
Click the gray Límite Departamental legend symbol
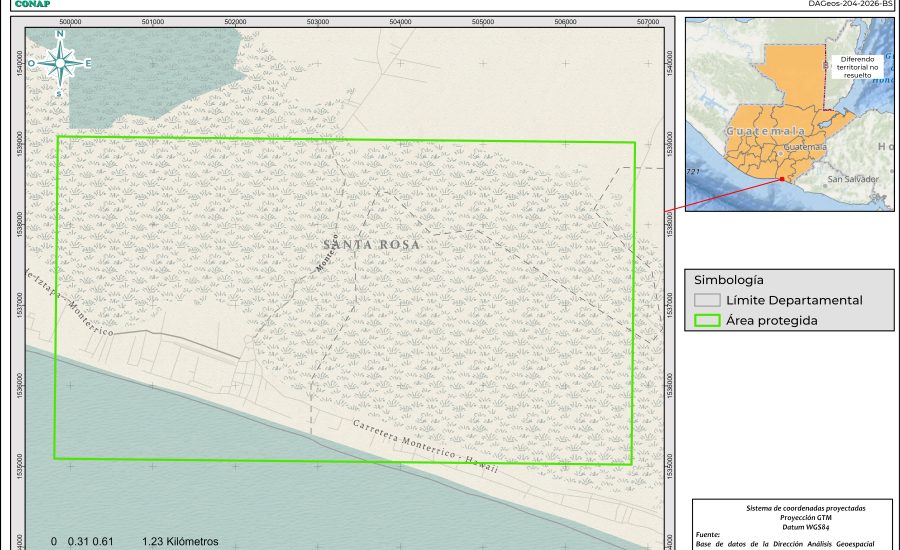(x=708, y=300)
